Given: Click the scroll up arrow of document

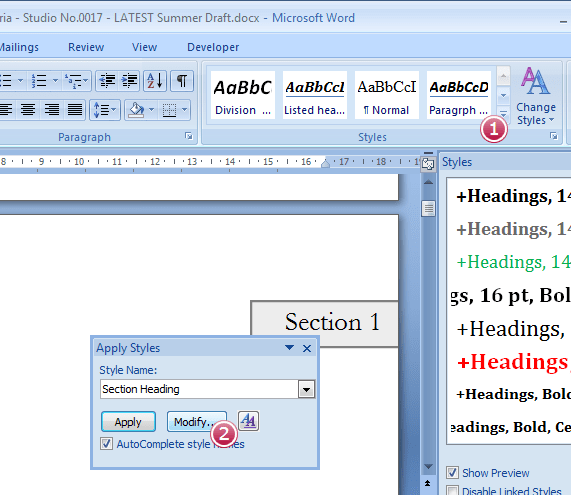Looking at the screenshot, I should pos(428,182).
